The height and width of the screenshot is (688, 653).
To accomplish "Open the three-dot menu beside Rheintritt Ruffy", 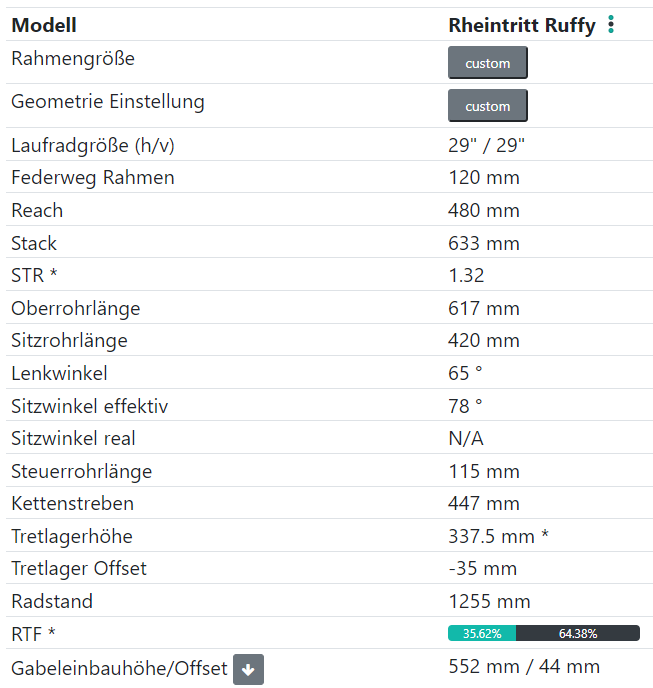I will click(611, 25).
